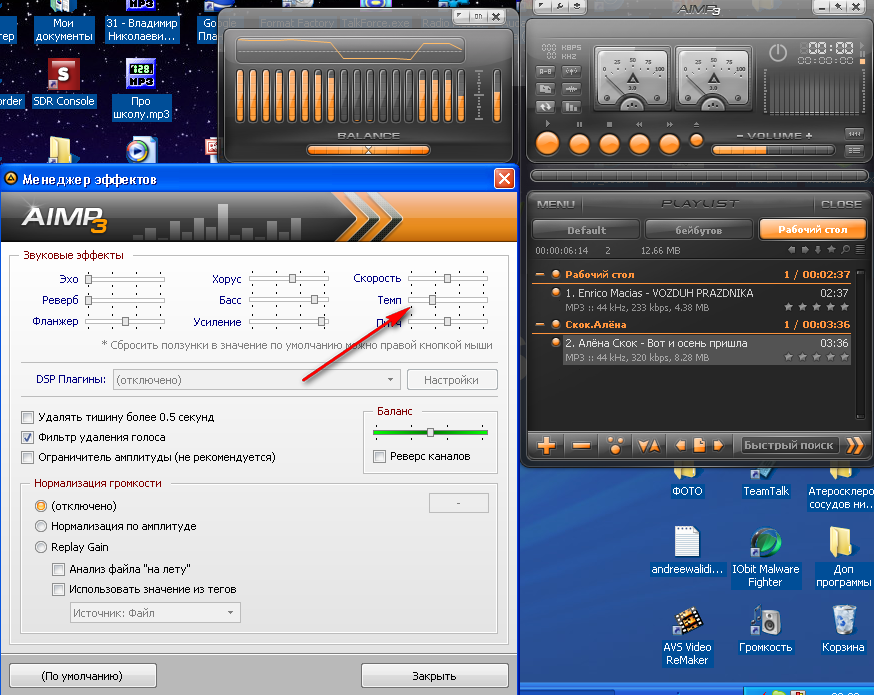
Task: Select the 'Рабочий стол' playlist tab
Action: point(813,230)
